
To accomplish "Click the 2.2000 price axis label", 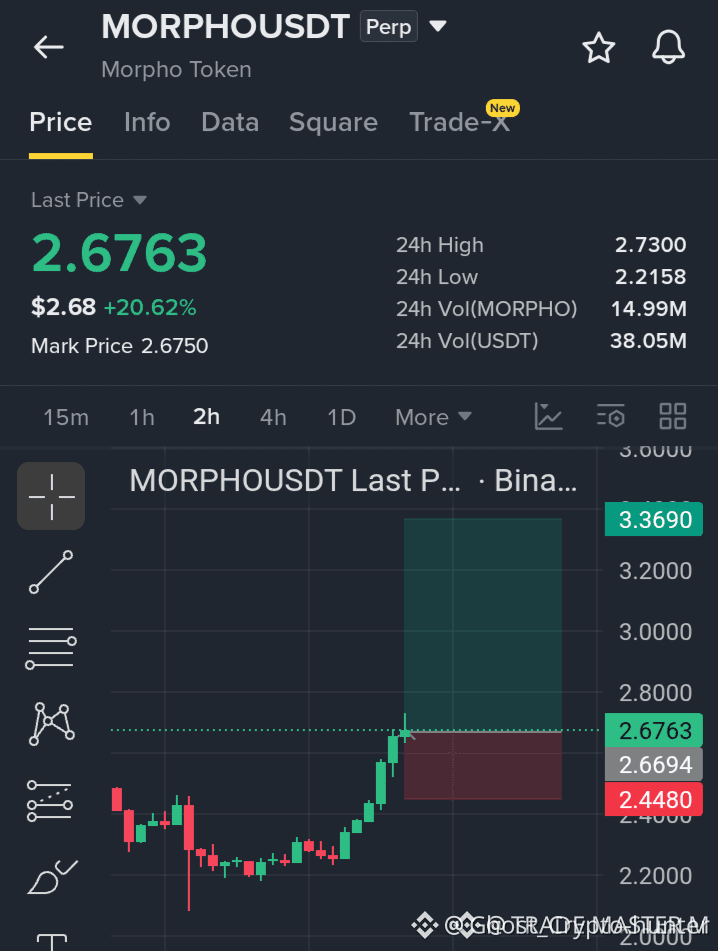I will [656, 876].
